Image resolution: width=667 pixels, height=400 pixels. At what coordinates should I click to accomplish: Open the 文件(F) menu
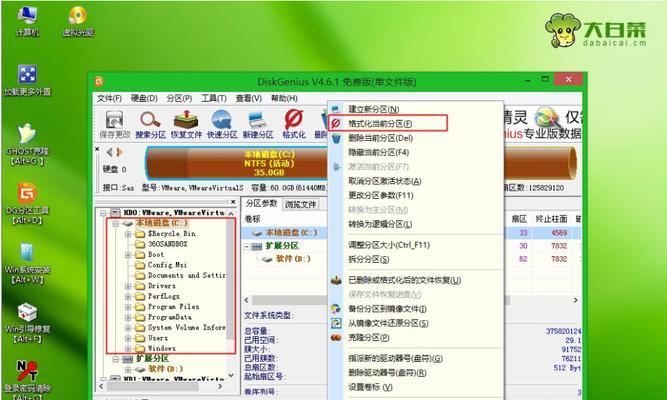pos(109,99)
